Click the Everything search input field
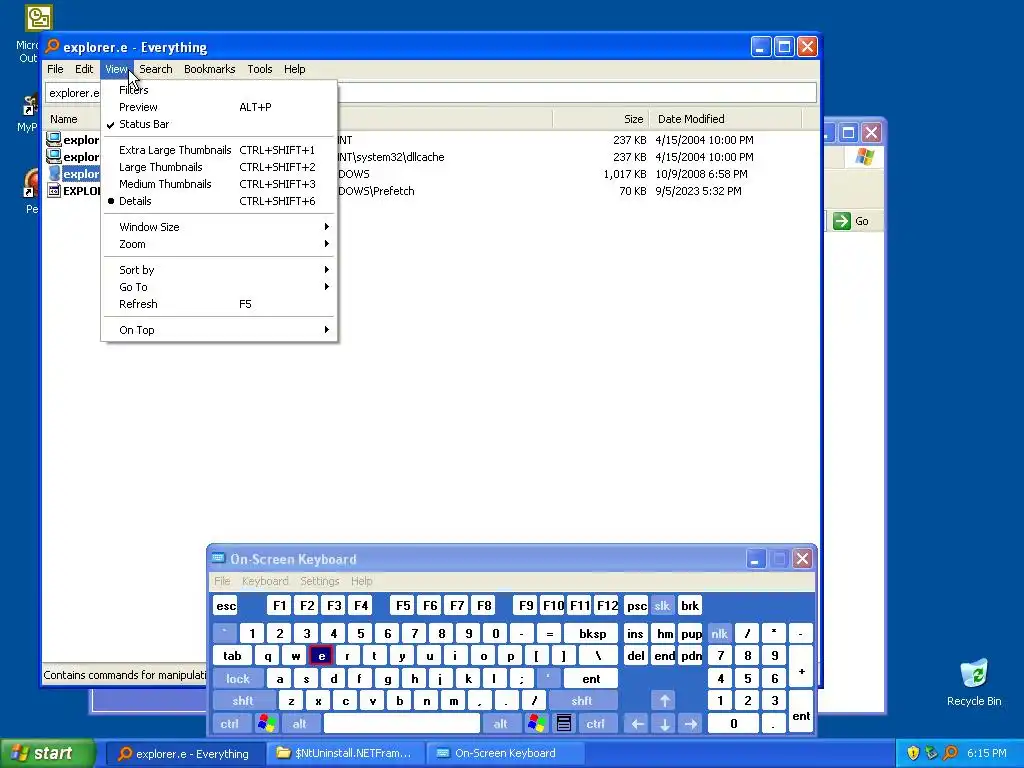Image resolution: width=1024 pixels, height=768 pixels. point(431,93)
